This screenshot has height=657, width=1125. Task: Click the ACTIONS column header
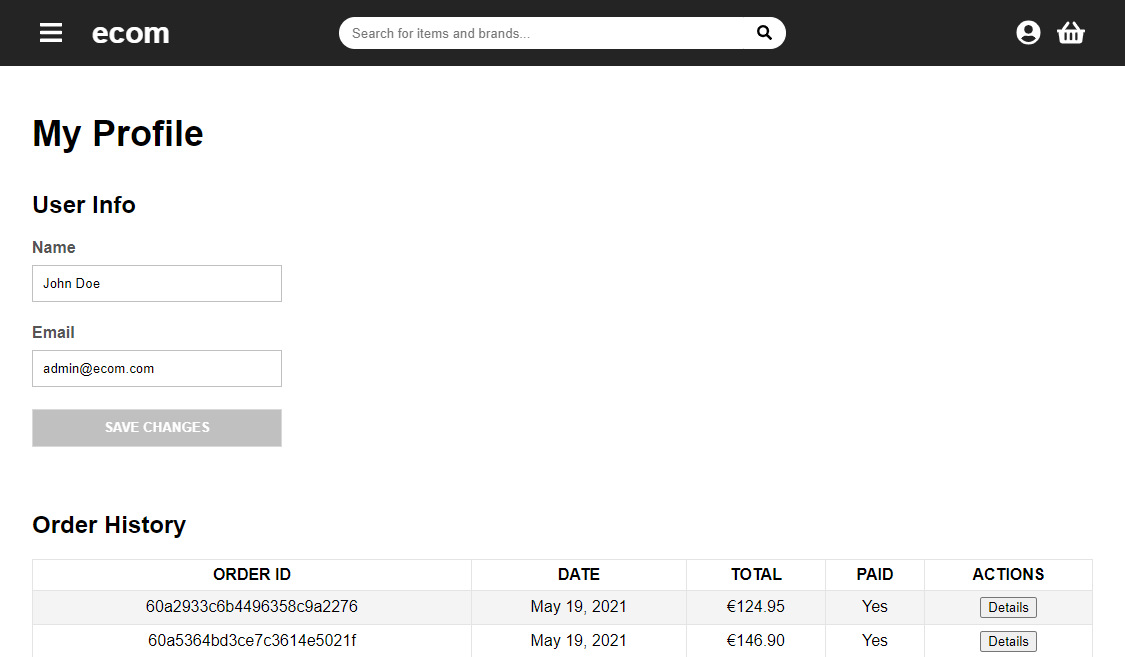tap(1008, 575)
